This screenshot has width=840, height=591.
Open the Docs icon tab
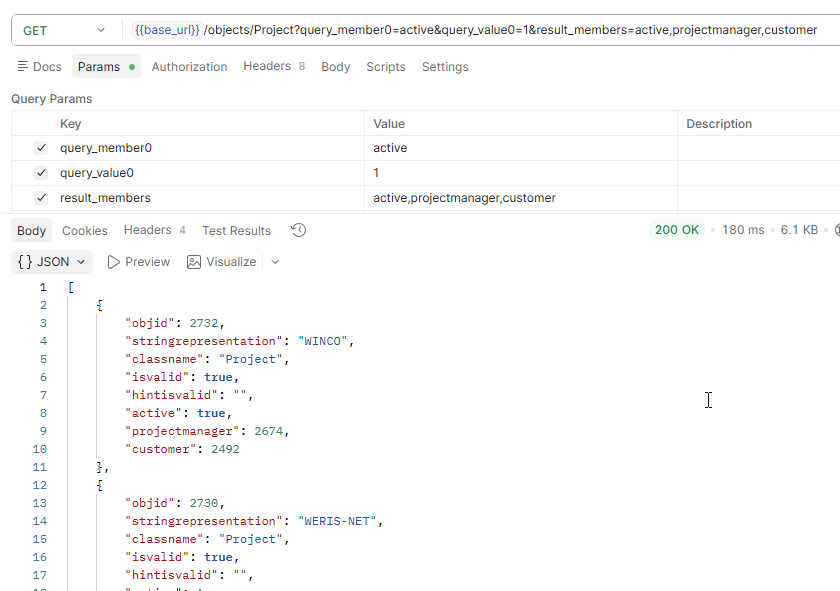(x=39, y=66)
